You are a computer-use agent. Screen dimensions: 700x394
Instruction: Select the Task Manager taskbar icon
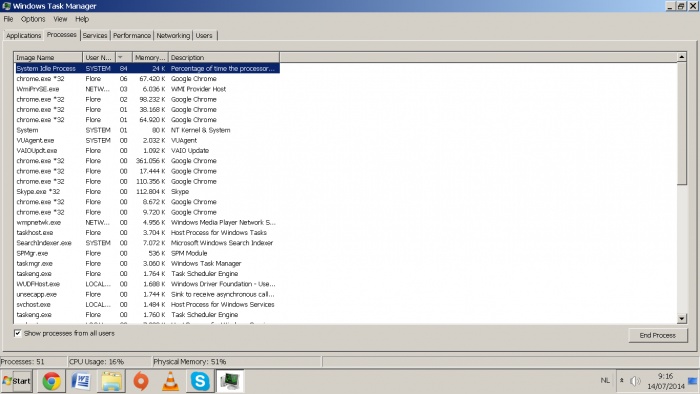click(x=230, y=381)
